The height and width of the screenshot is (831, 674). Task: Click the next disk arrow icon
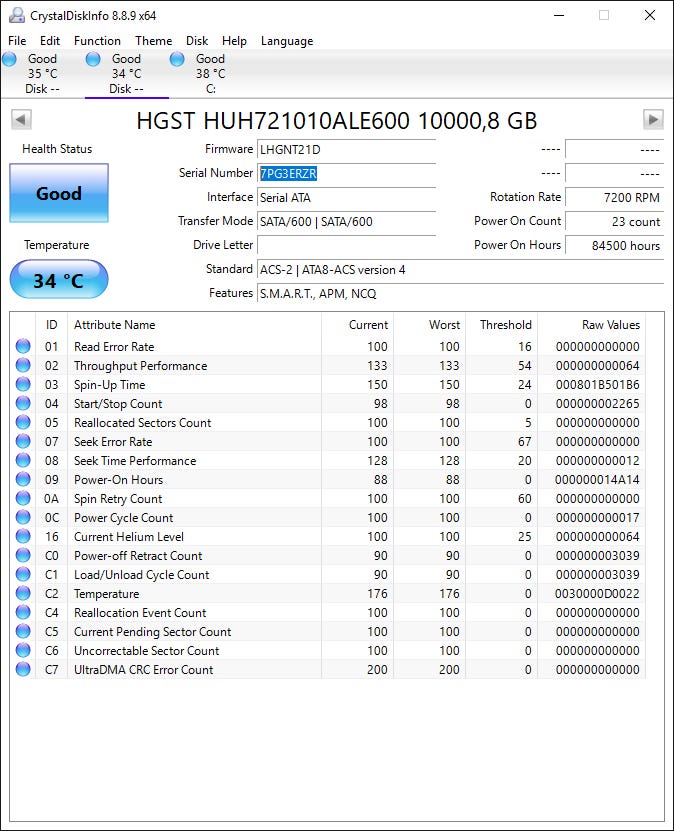point(653,119)
